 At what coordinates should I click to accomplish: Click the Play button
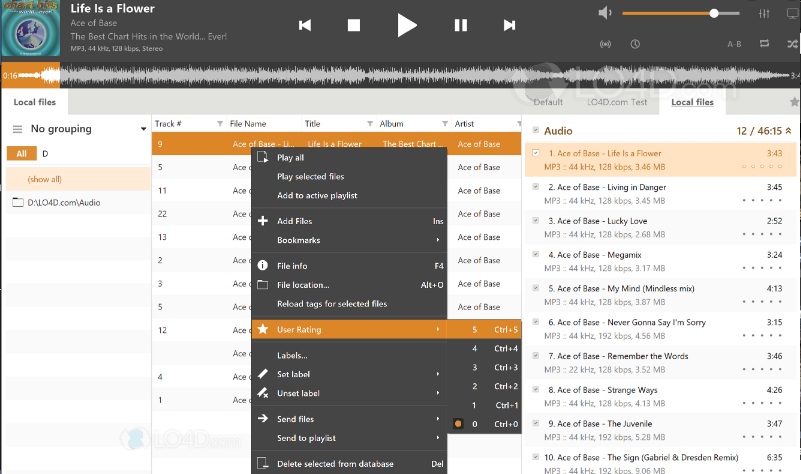[406, 25]
